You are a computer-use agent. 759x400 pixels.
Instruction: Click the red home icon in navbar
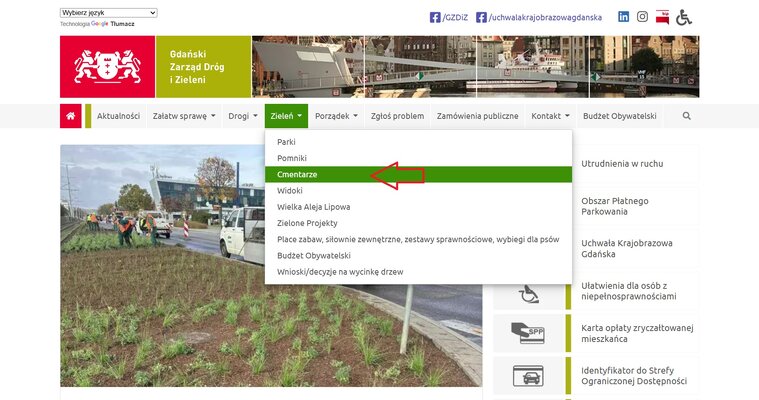[x=70, y=116]
